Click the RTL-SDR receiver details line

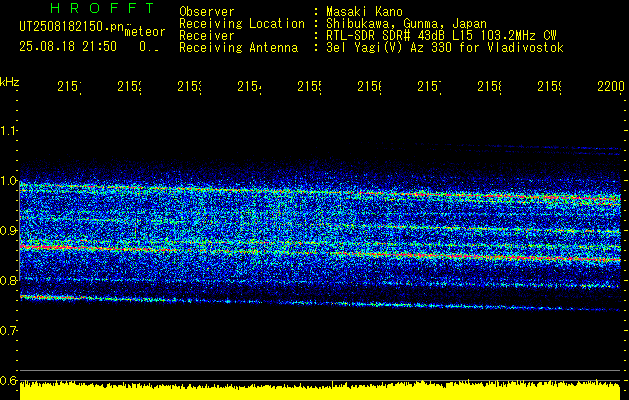pyautogui.click(x=441, y=36)
